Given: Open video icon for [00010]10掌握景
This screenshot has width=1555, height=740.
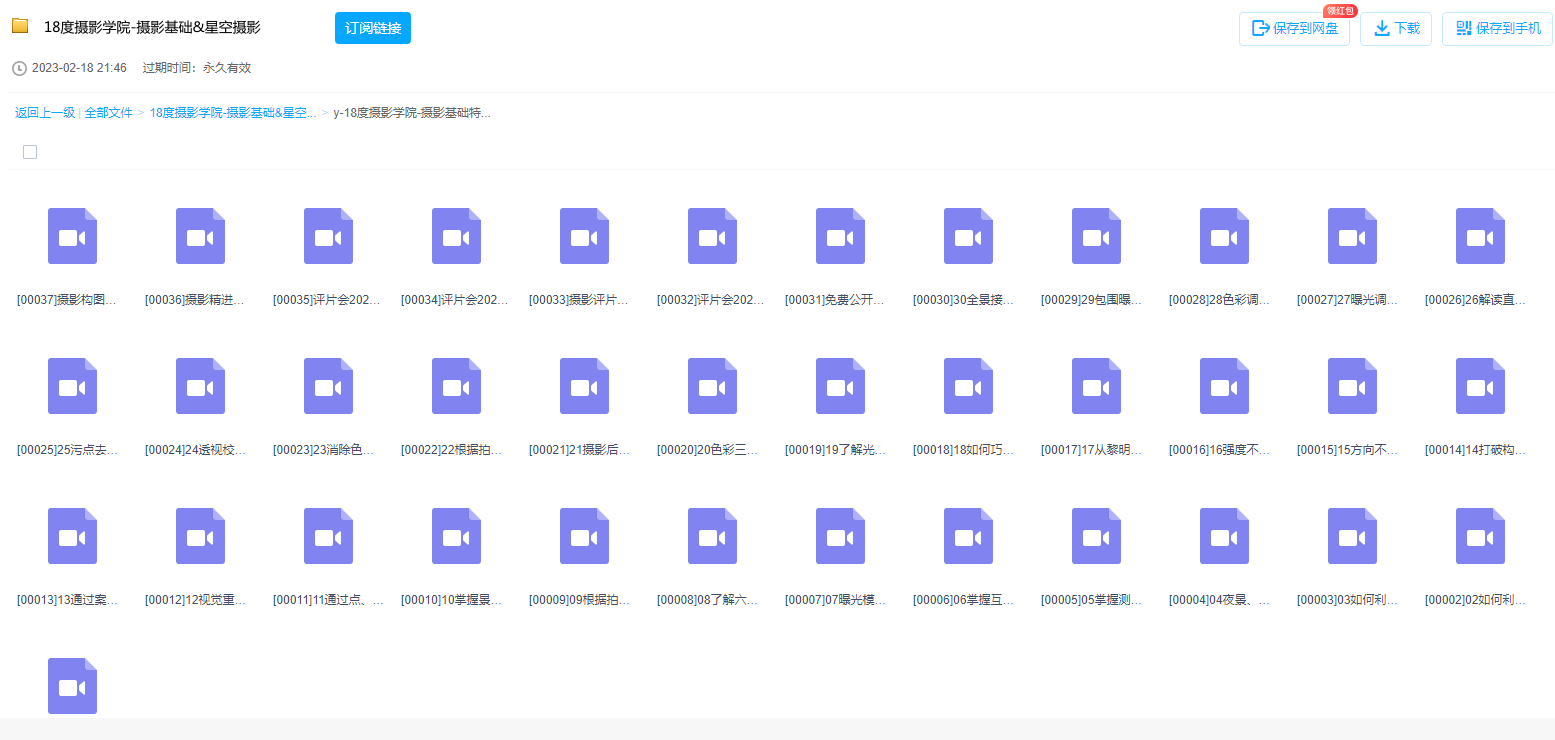Looking at the screenshot, I should (456, 536).
